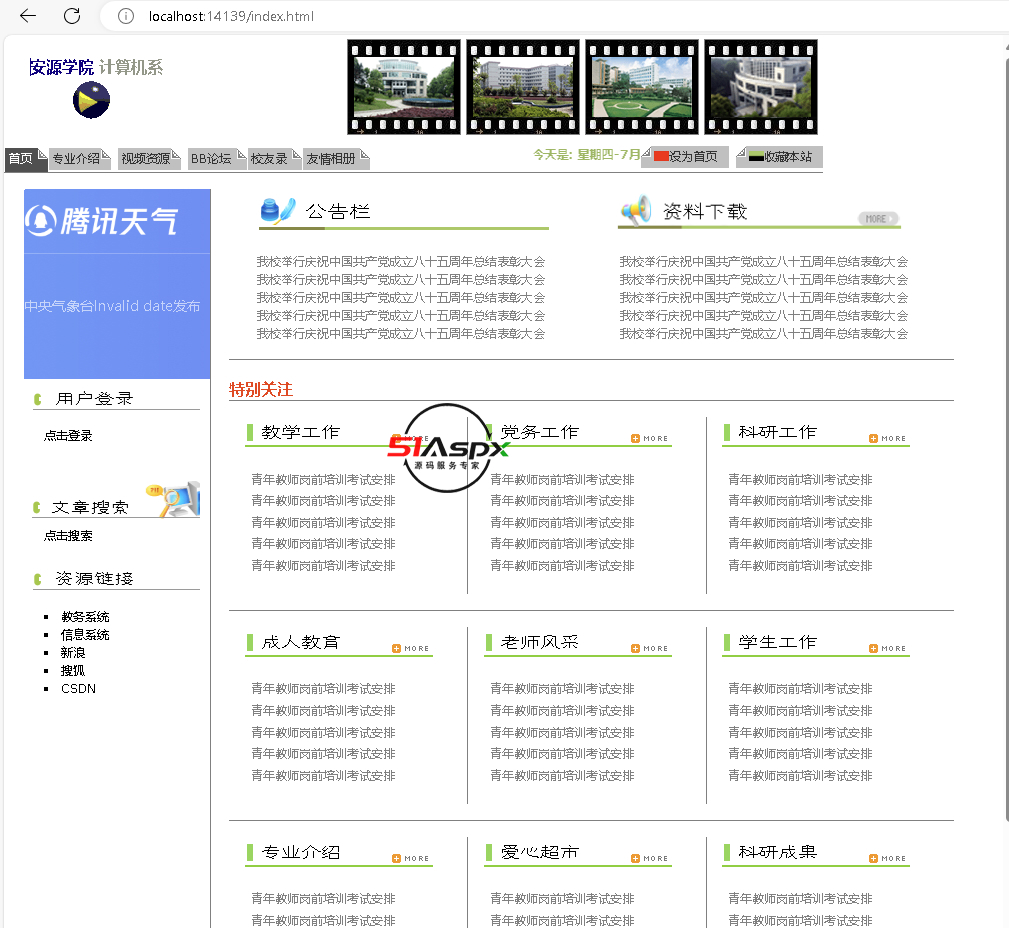Open third article under 老师风采
The width and height of the screenshot is (1009, 928).
562,732
